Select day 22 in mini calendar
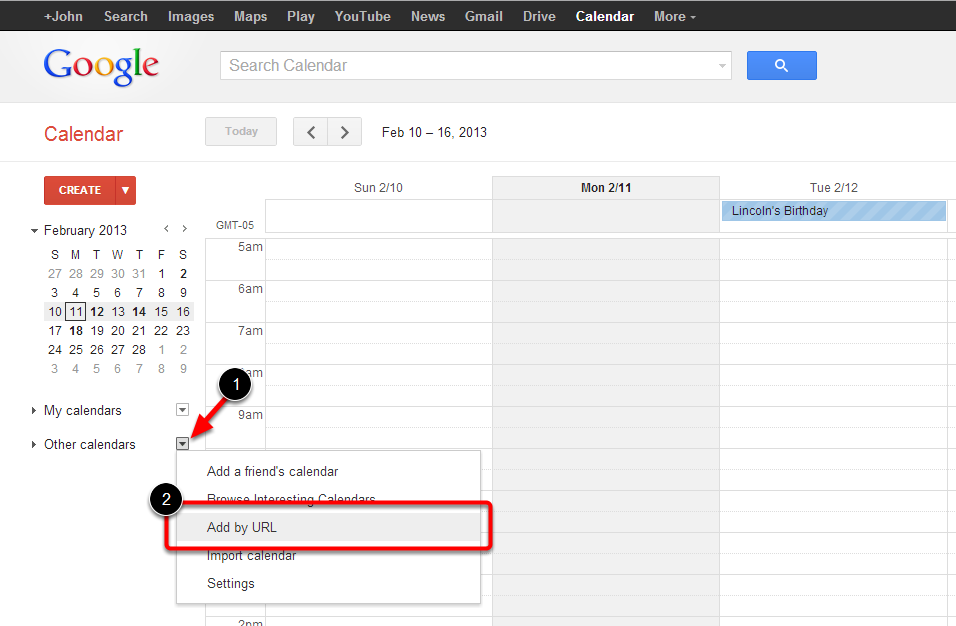 pos(161,330)
